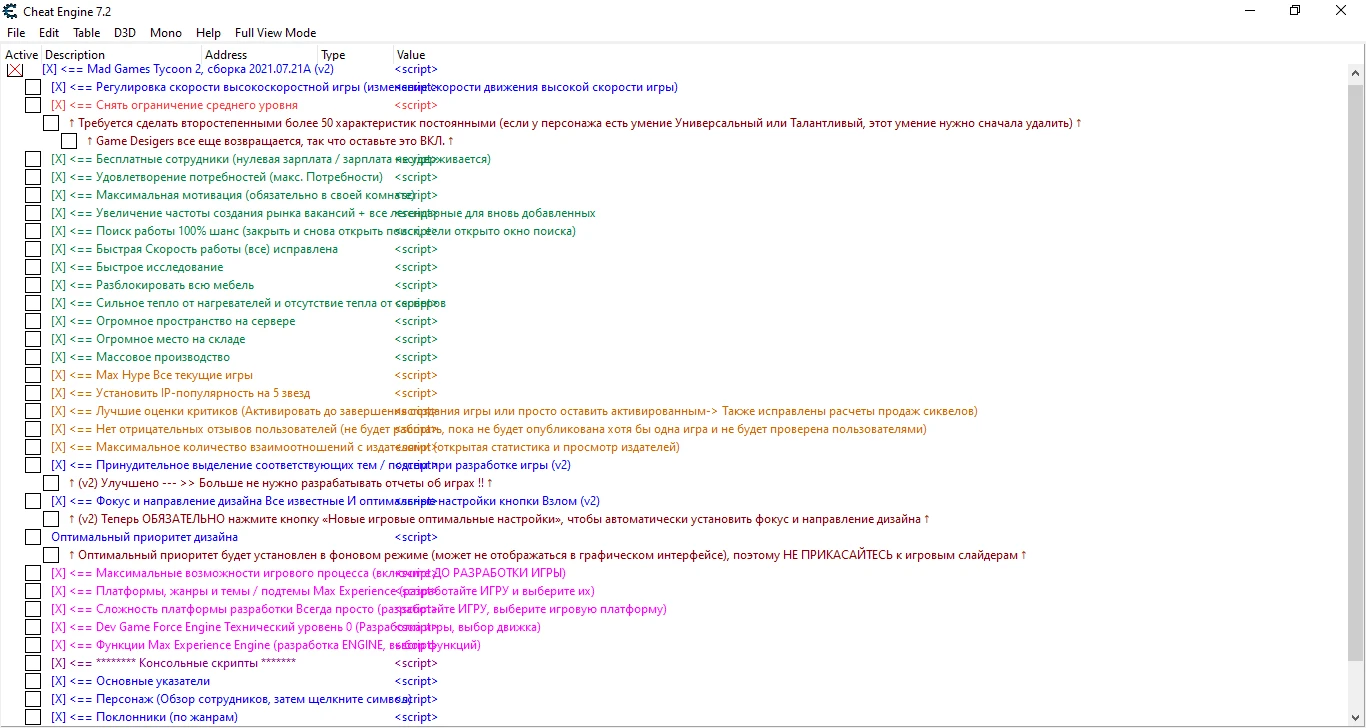
Task: Open the D3D menu
Action: [x=125, y=33]
